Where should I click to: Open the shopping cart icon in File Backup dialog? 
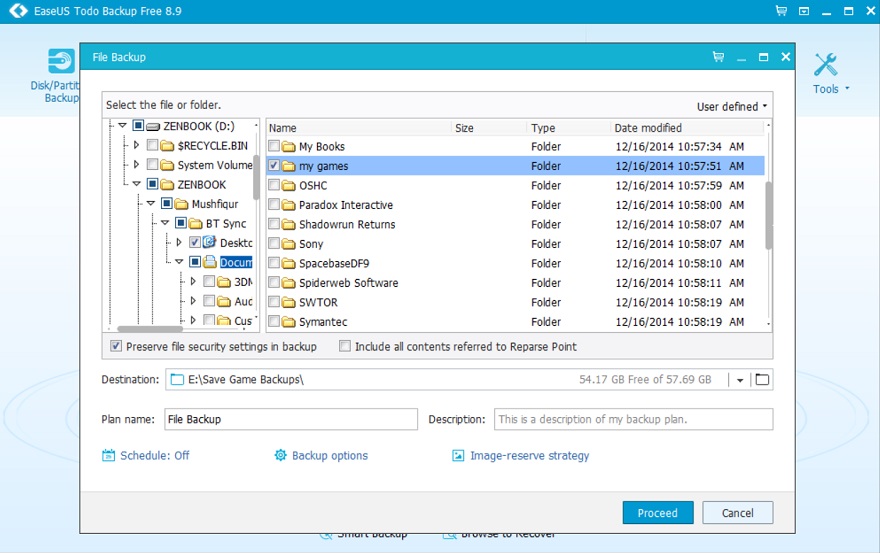pyautogui.click(x=717, y=57)
